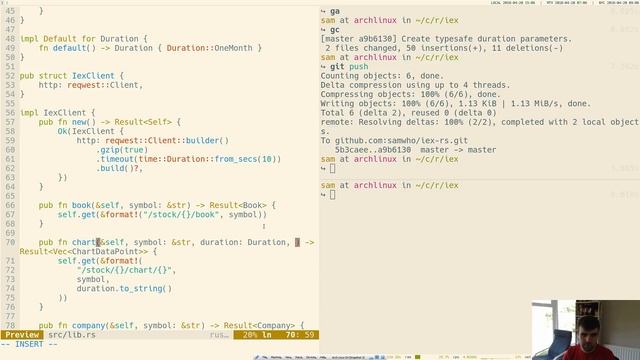The width and height of the screenshot is (640, 360).
Task: Click 'Compressing objects: 100% (6/6), done.' line
Action: pos(410,94)
